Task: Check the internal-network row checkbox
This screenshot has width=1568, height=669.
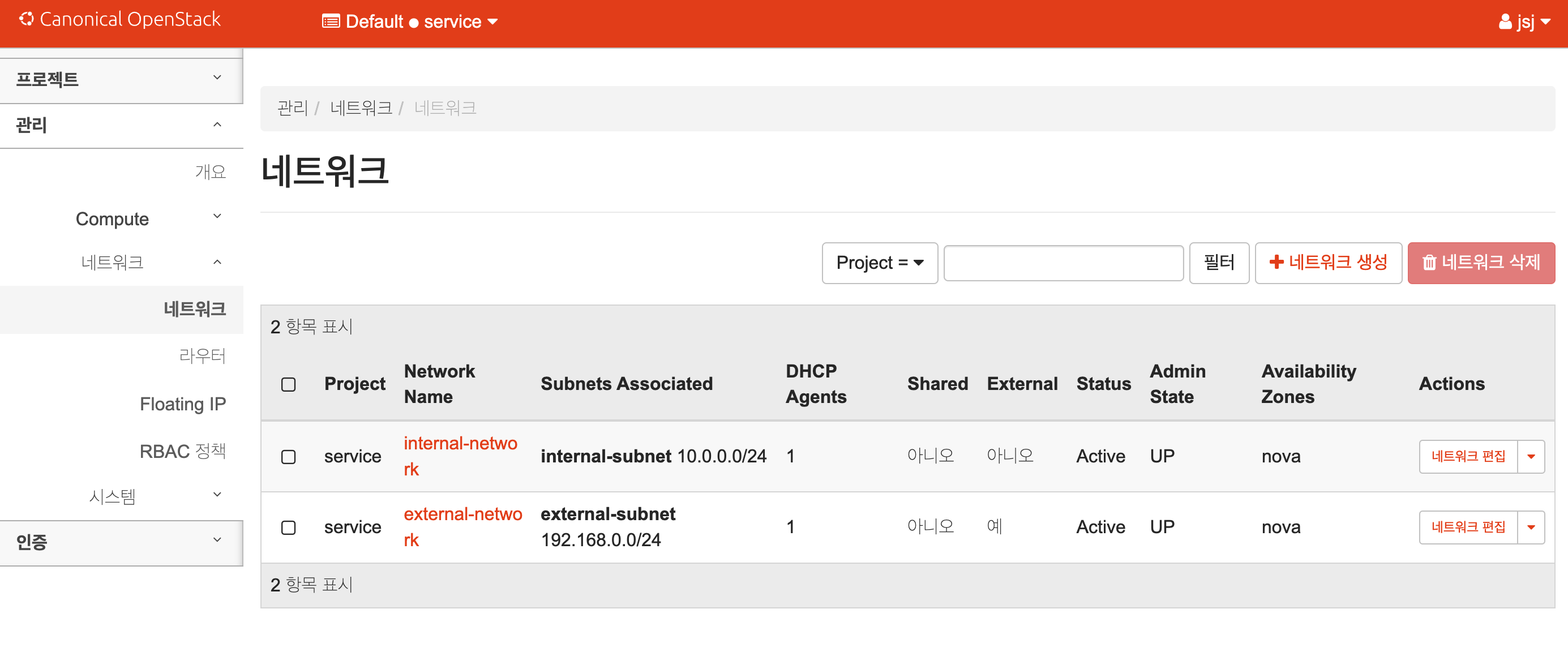Action: click(x=289, y=457)
